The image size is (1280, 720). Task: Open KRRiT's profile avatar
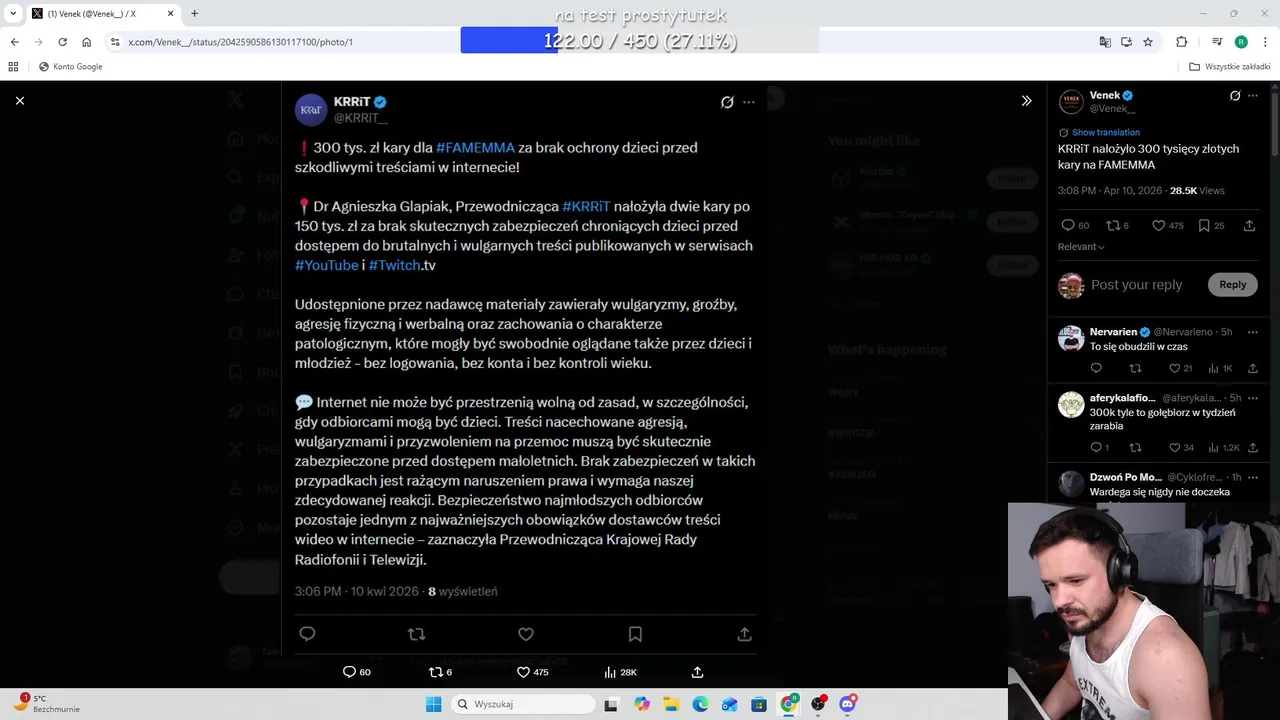pyautogui.click(x=311, y=110)
